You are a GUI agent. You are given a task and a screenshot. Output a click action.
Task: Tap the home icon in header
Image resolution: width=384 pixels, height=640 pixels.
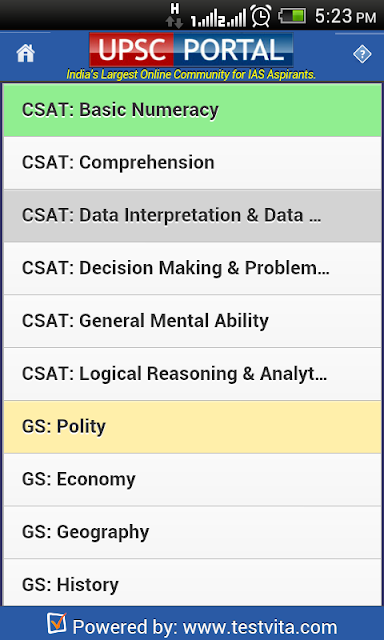tap(25, 53)
